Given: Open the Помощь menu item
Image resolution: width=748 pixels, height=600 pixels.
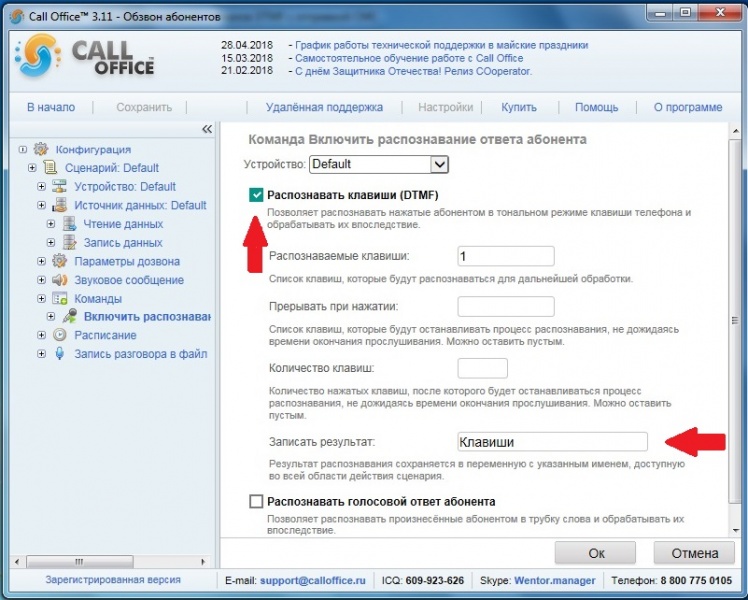Looking at the screenshot, I should coord(596,107).
